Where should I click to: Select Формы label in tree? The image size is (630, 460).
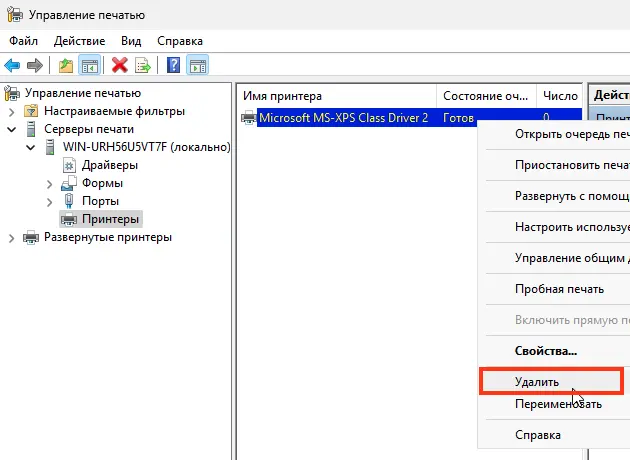(102, 183)
